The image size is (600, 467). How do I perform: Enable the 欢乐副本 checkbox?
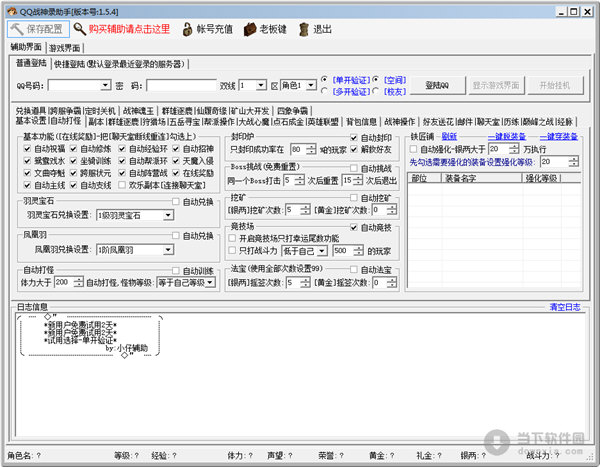tap(122, 185)
